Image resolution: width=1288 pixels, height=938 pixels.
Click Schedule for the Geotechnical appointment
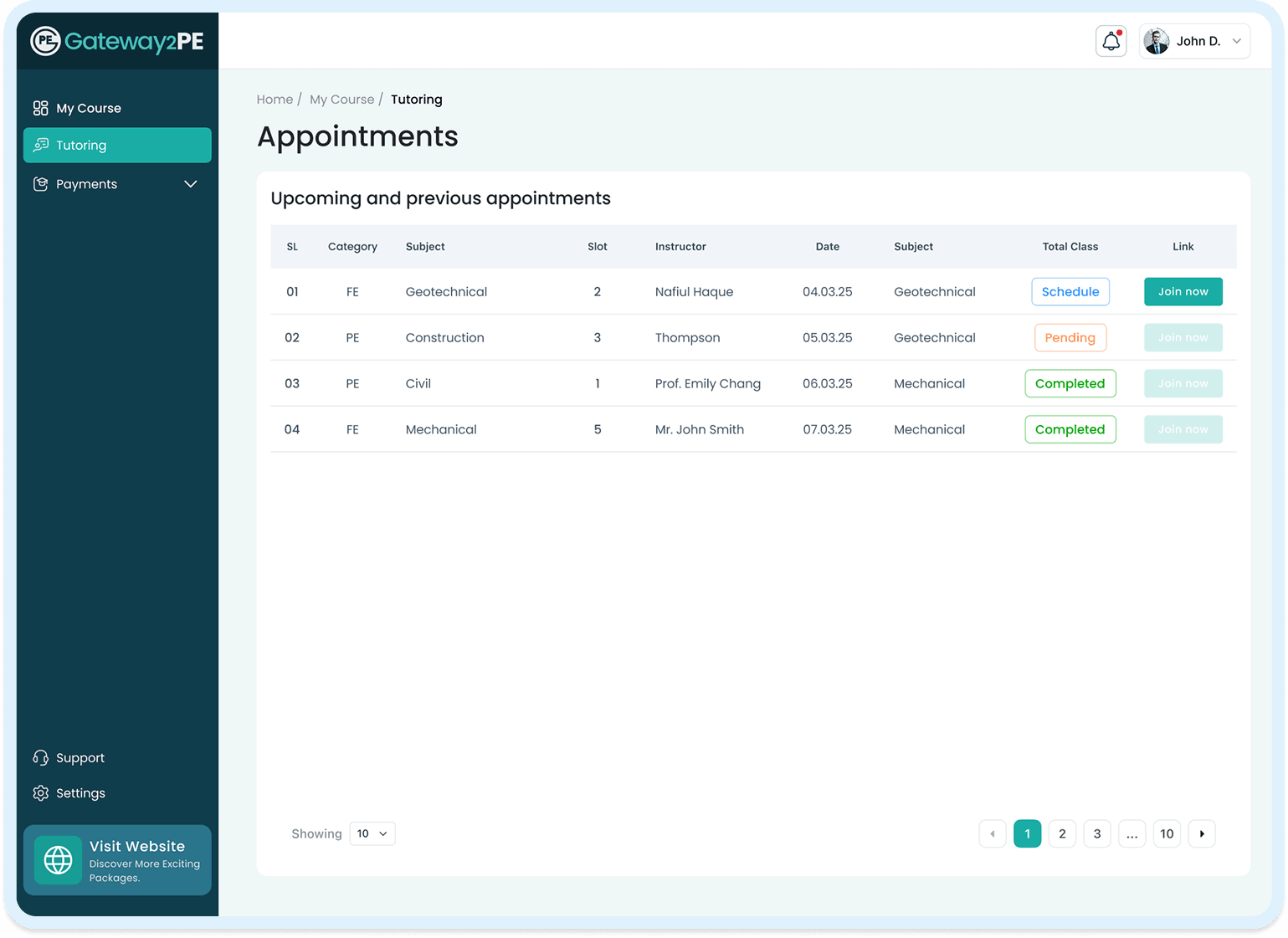coord(1070,291)
